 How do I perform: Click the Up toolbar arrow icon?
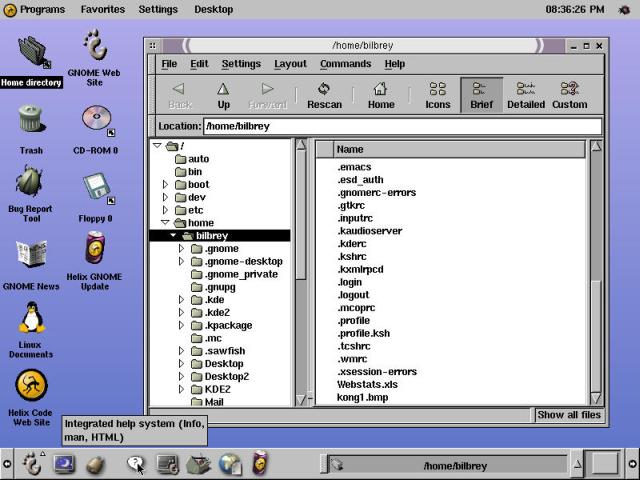(223, 89)
